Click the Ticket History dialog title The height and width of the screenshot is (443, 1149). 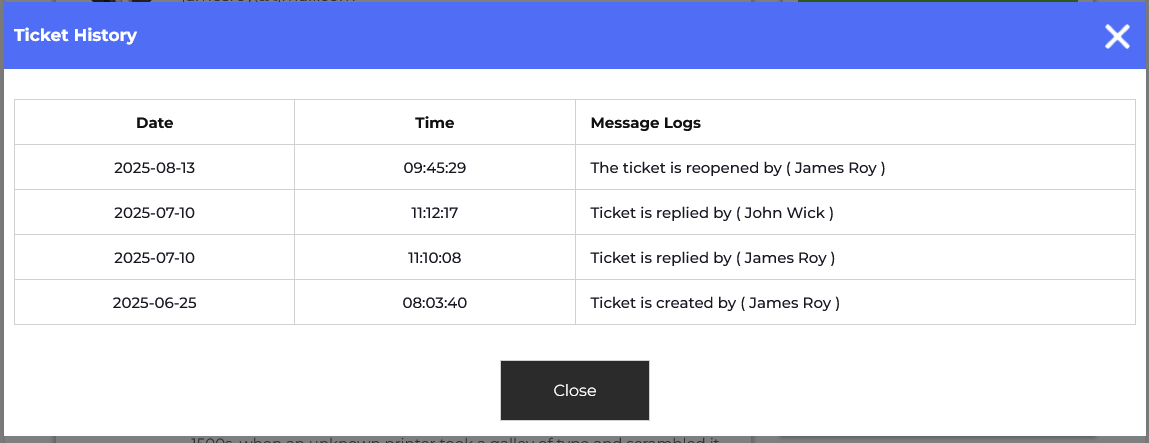[x=75, y=36]
